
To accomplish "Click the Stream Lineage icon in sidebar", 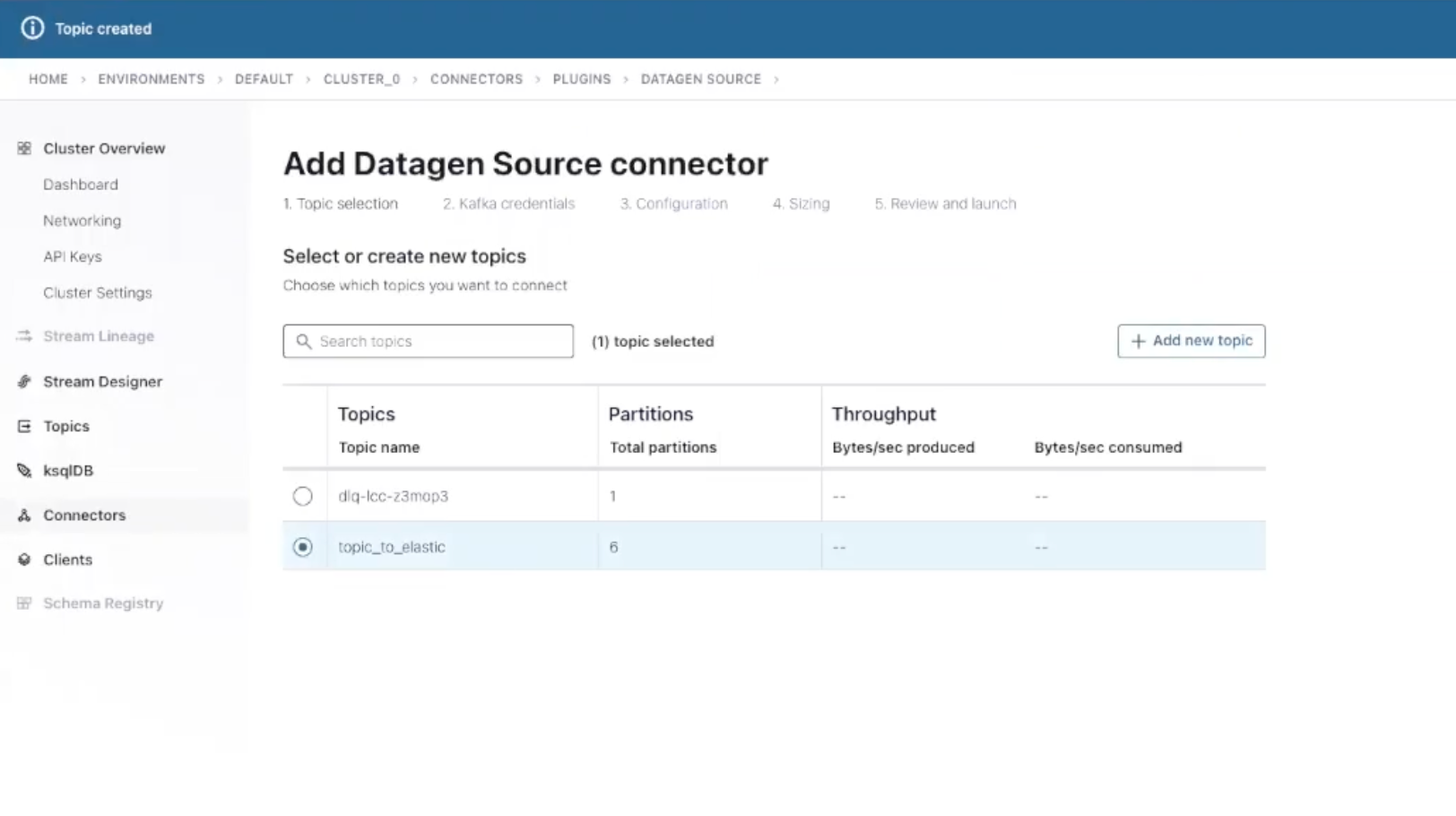I will [24, 336].
